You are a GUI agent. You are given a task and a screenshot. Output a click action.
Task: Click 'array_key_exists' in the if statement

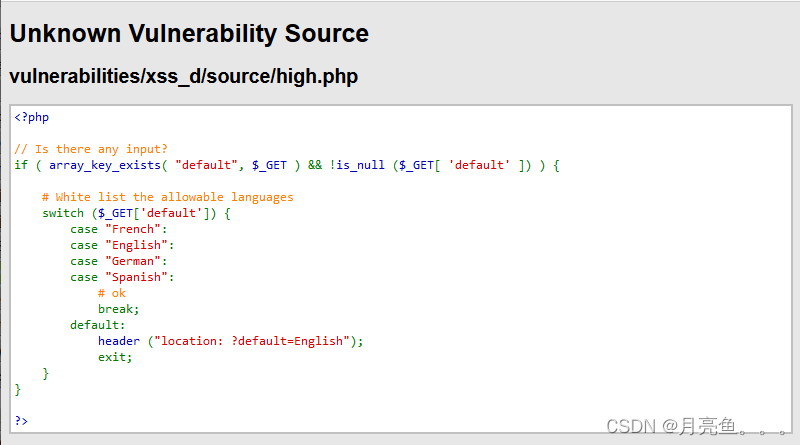105,165
